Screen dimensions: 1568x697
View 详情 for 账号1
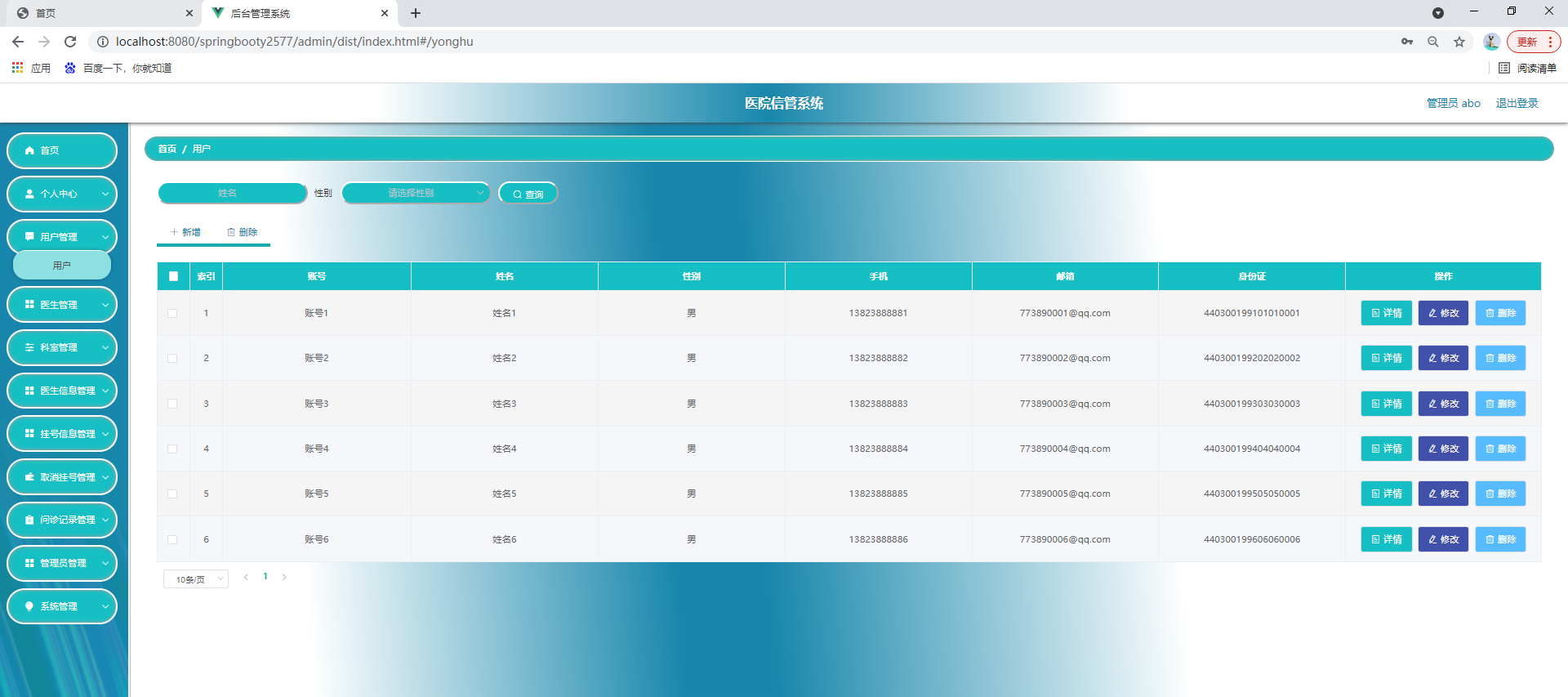pos(1386,313)
